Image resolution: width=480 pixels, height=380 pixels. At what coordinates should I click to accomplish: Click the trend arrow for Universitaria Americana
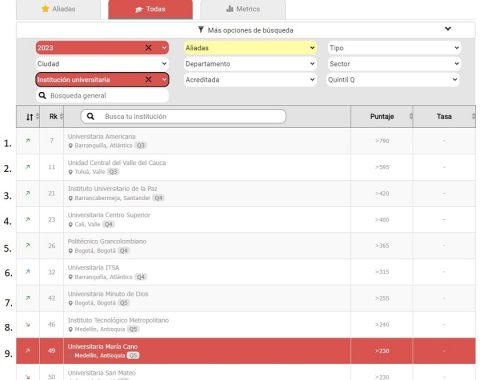[x=28, y=141]
